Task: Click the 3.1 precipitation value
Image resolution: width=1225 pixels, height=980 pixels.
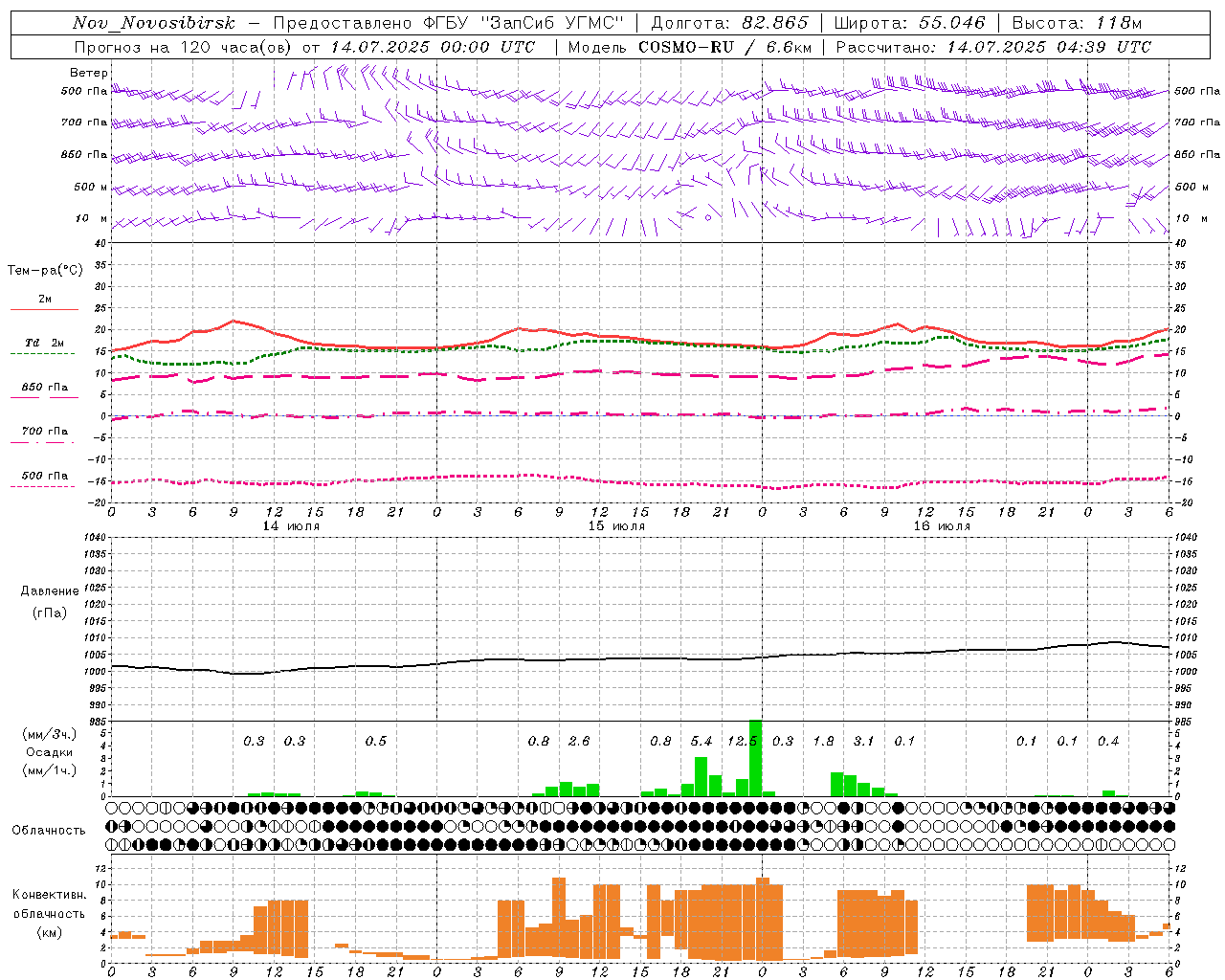Action: click(x=863, y=741)
